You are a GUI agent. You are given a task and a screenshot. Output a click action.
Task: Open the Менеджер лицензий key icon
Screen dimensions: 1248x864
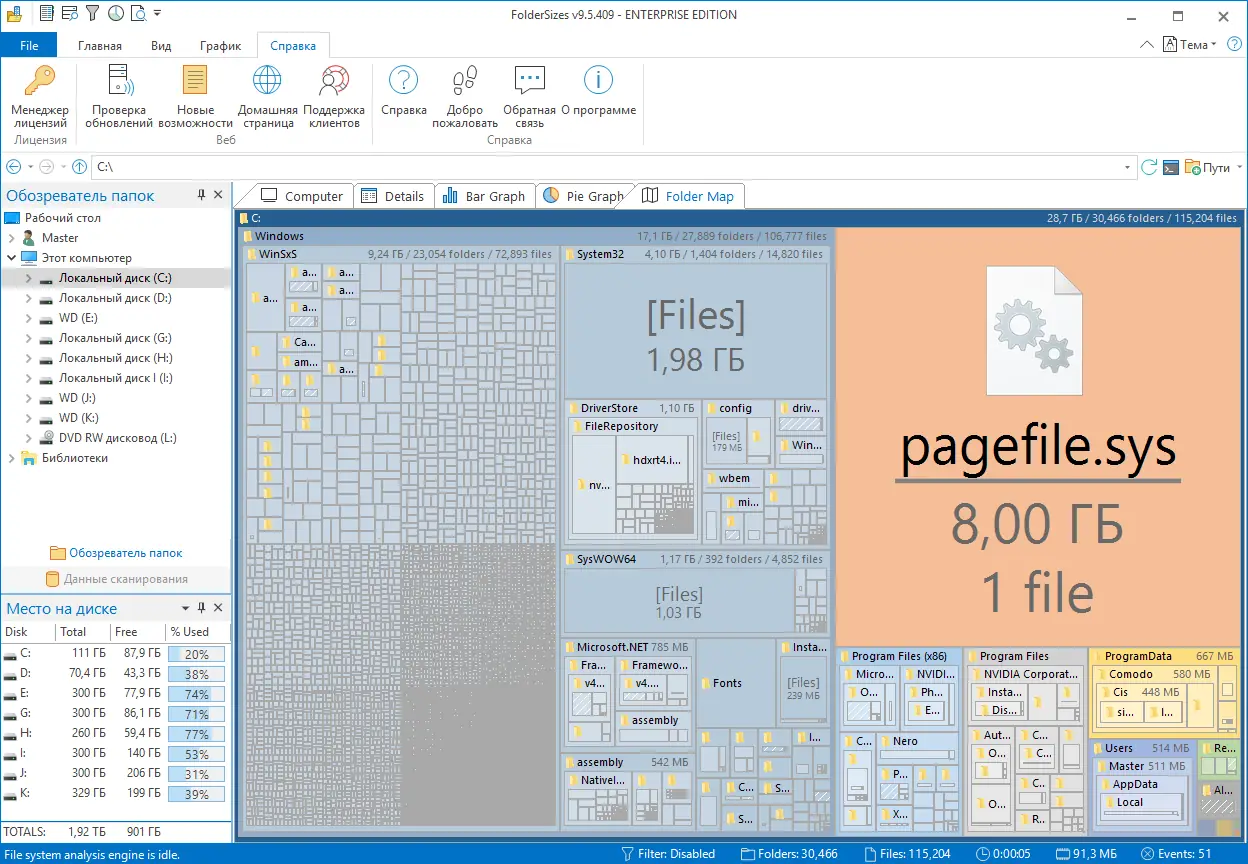[40, 80]
